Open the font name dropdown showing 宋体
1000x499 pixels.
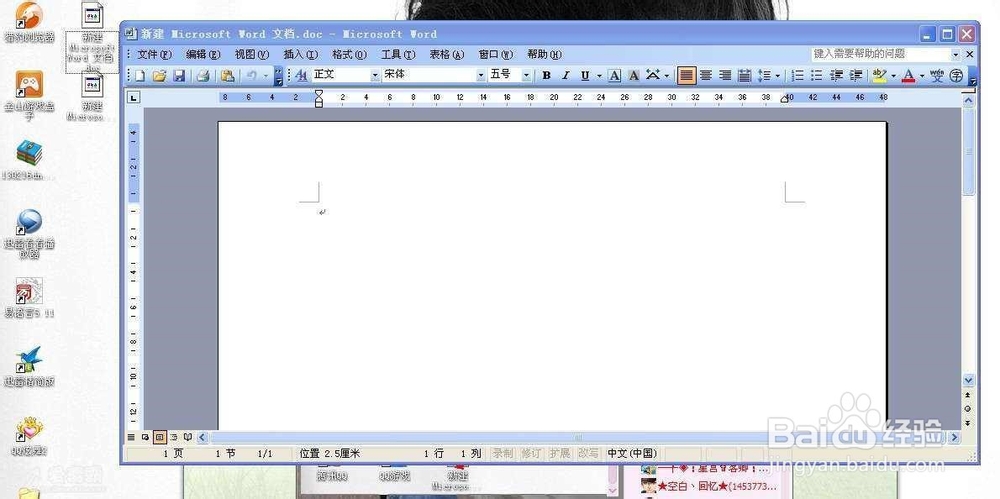(482, 75)
